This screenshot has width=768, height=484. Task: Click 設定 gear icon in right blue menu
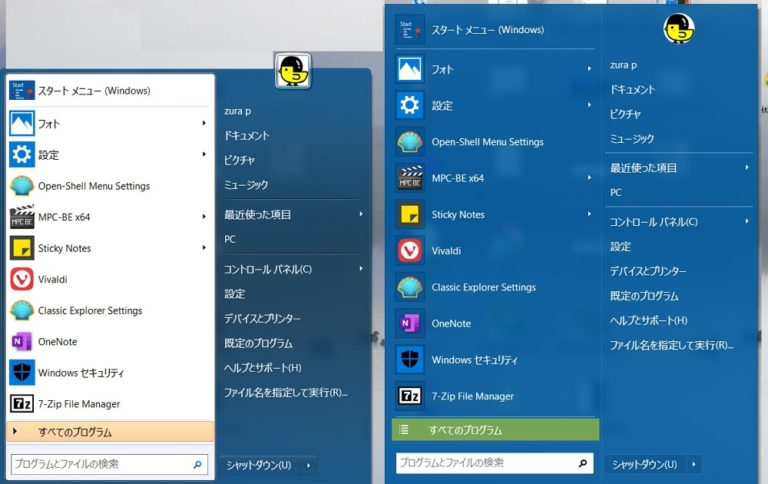click(x=409, y=105)
